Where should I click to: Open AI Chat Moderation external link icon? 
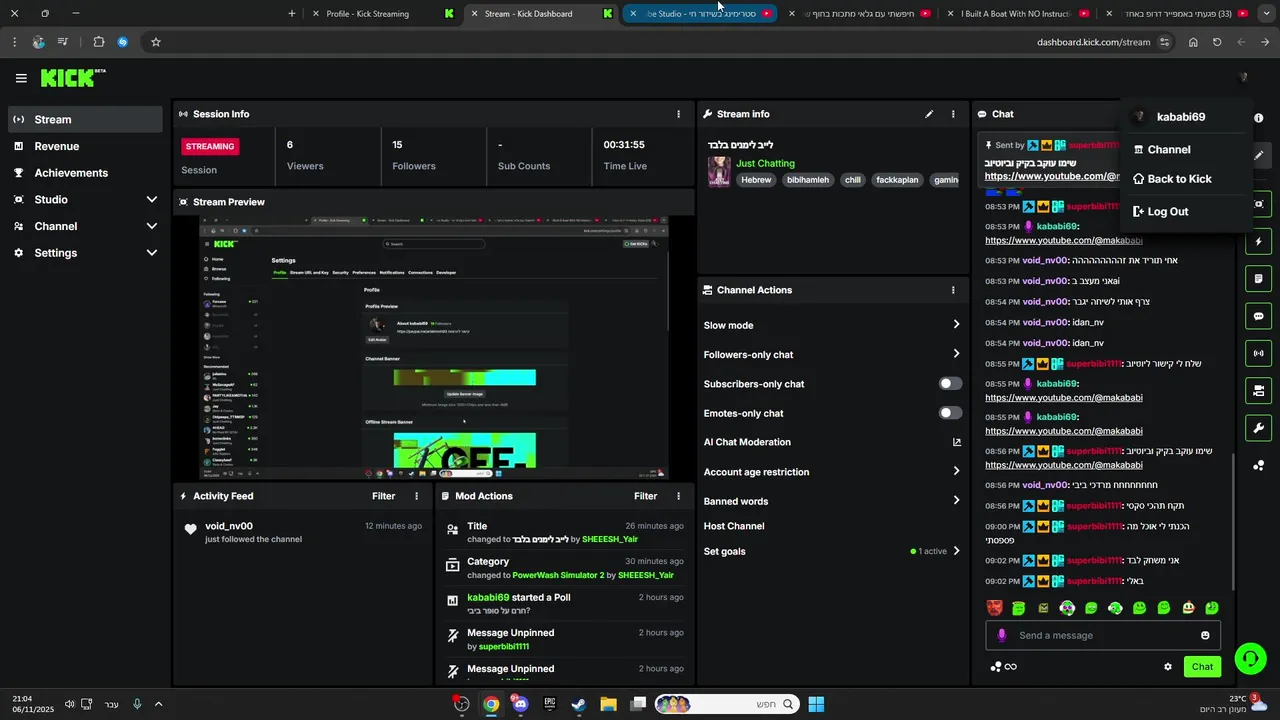(x=957, y=442)
